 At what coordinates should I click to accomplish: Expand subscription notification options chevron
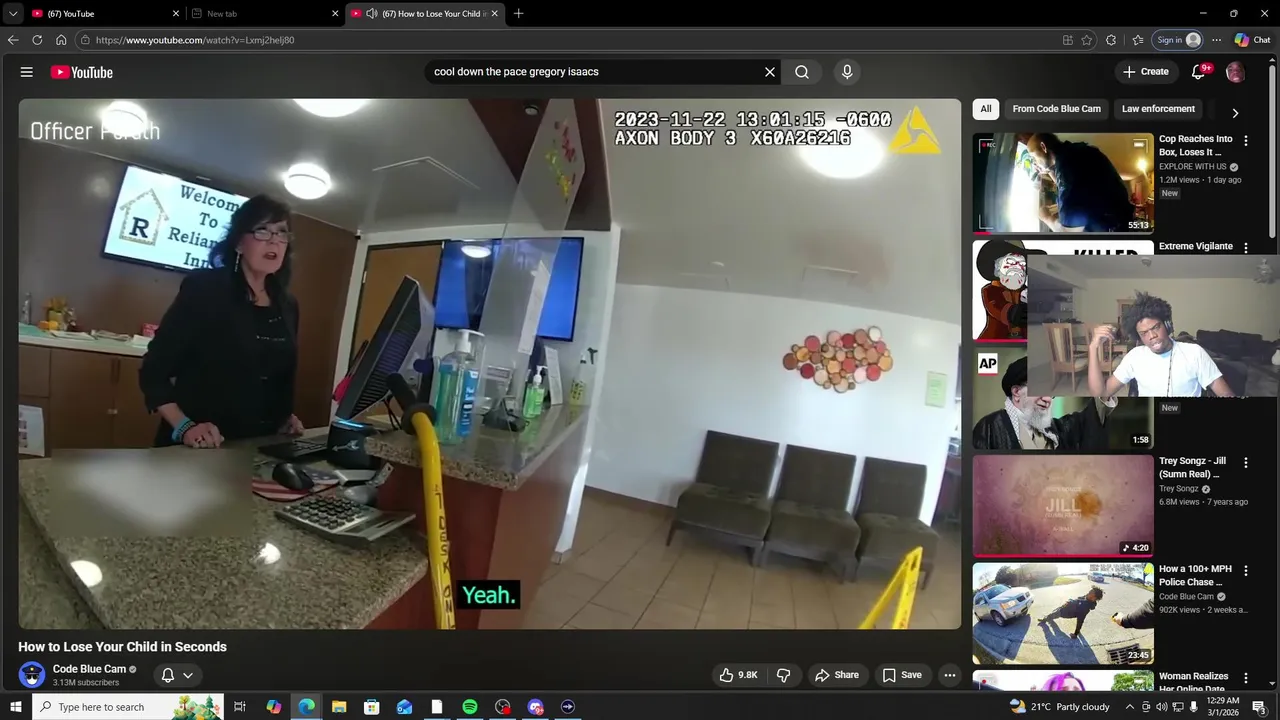pyautogui.click(x=188, y=675)
